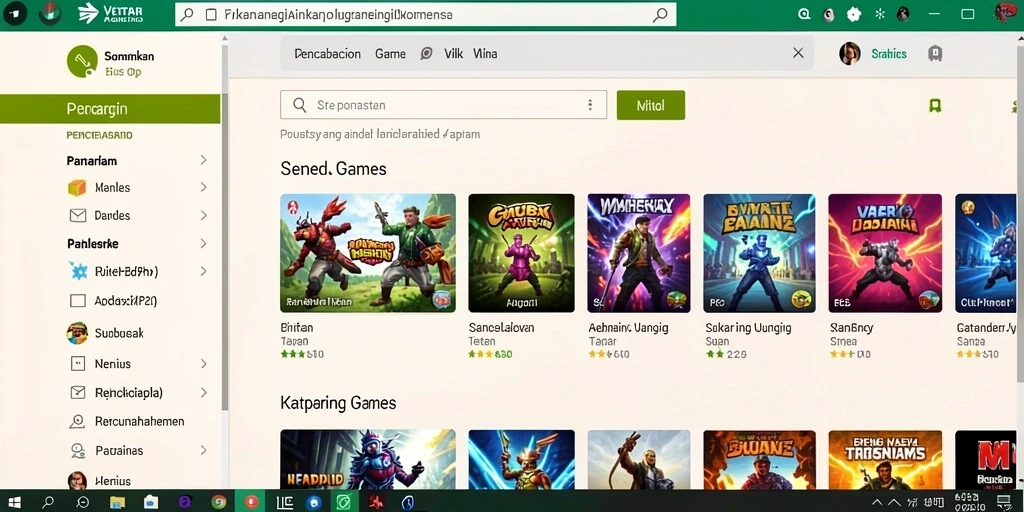
Task: Switch to the Vlina tab
Action: [485, 54]
